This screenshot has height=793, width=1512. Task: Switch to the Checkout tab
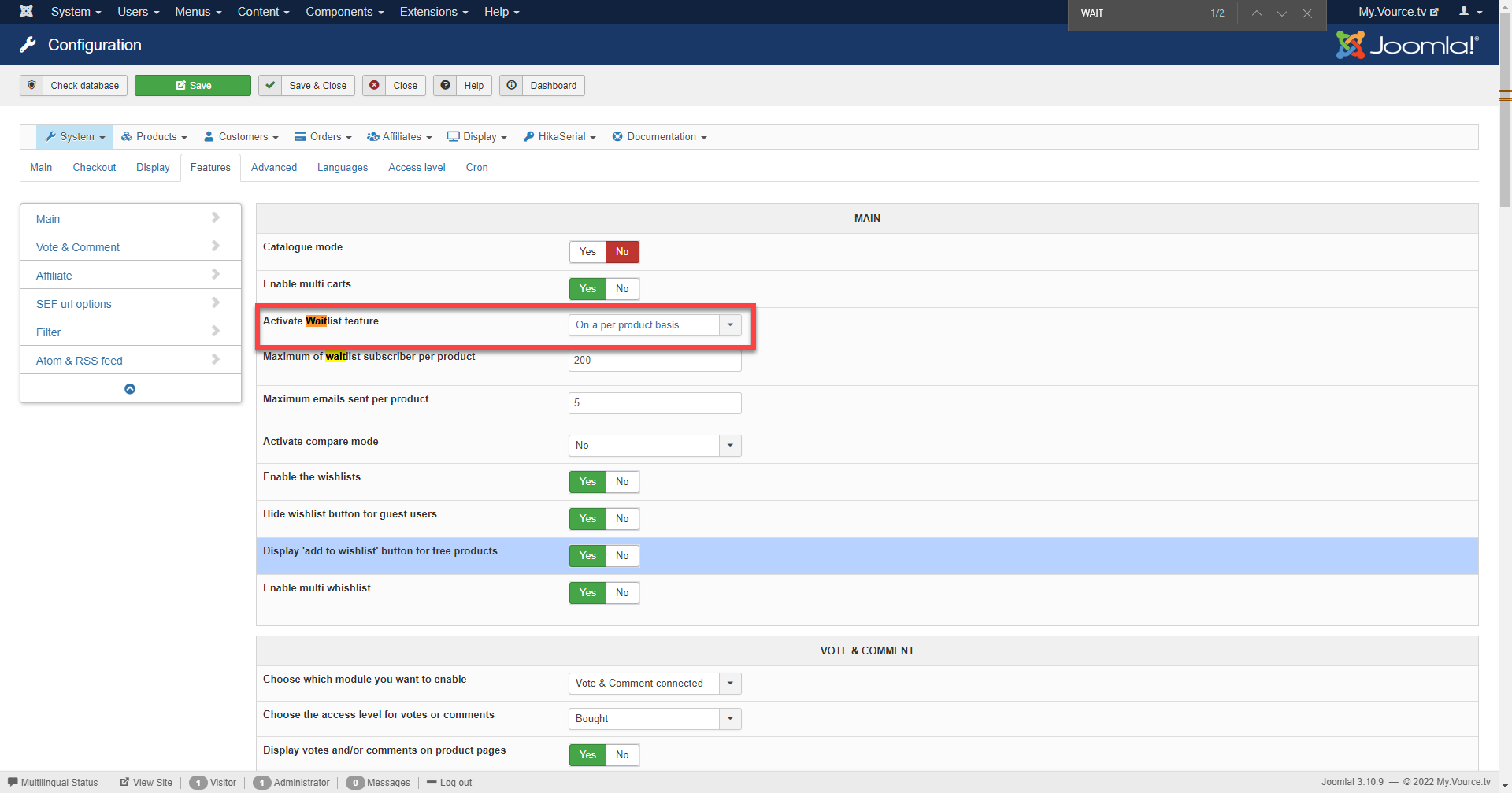click(x=94, y=168)
